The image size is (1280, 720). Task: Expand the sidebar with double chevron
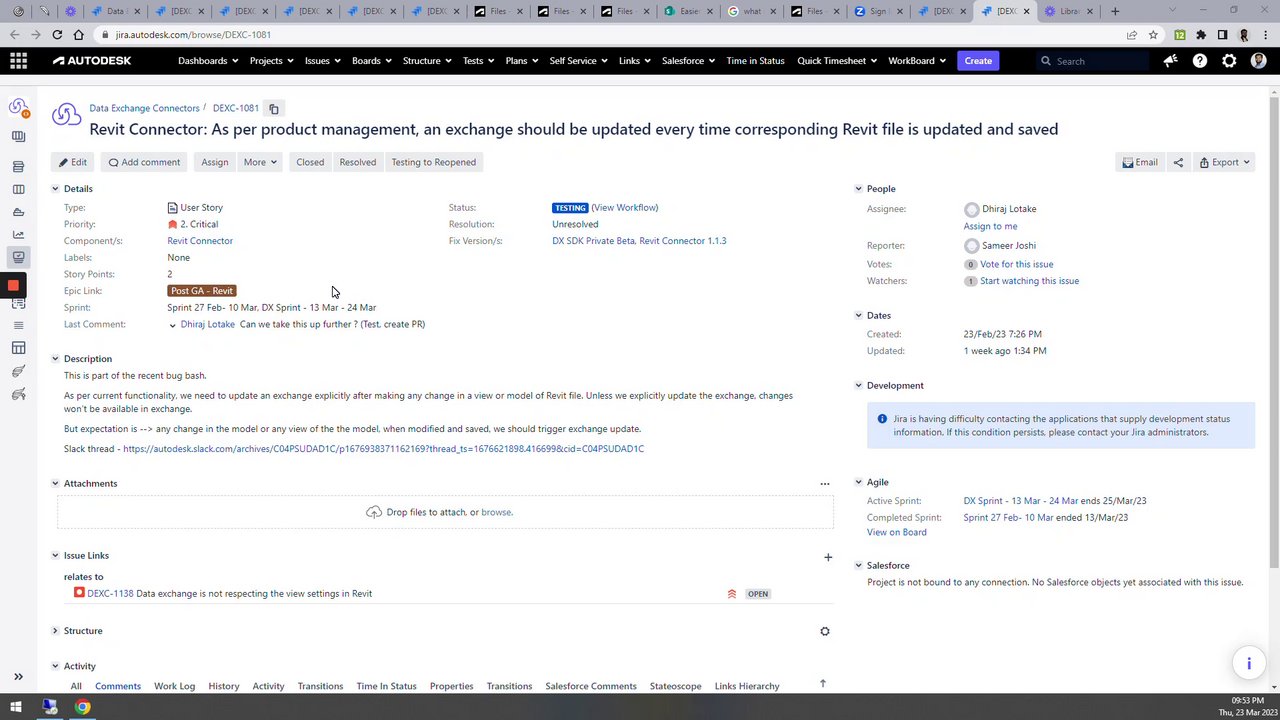point(18,677)
